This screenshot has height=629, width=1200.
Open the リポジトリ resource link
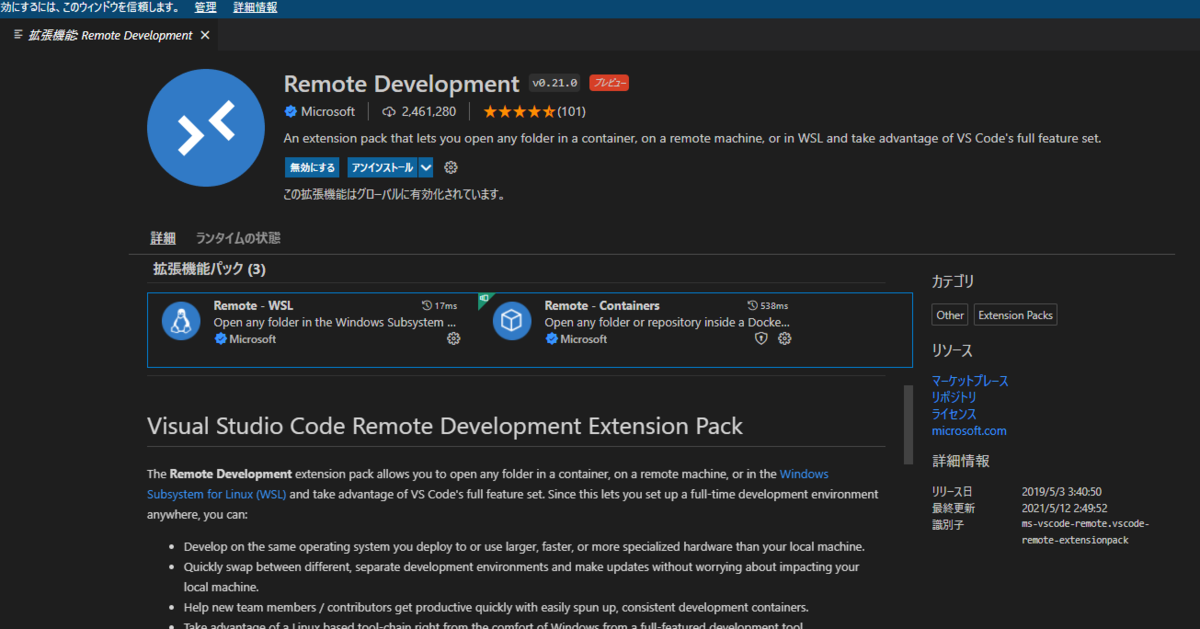click(x=954, y=397)
